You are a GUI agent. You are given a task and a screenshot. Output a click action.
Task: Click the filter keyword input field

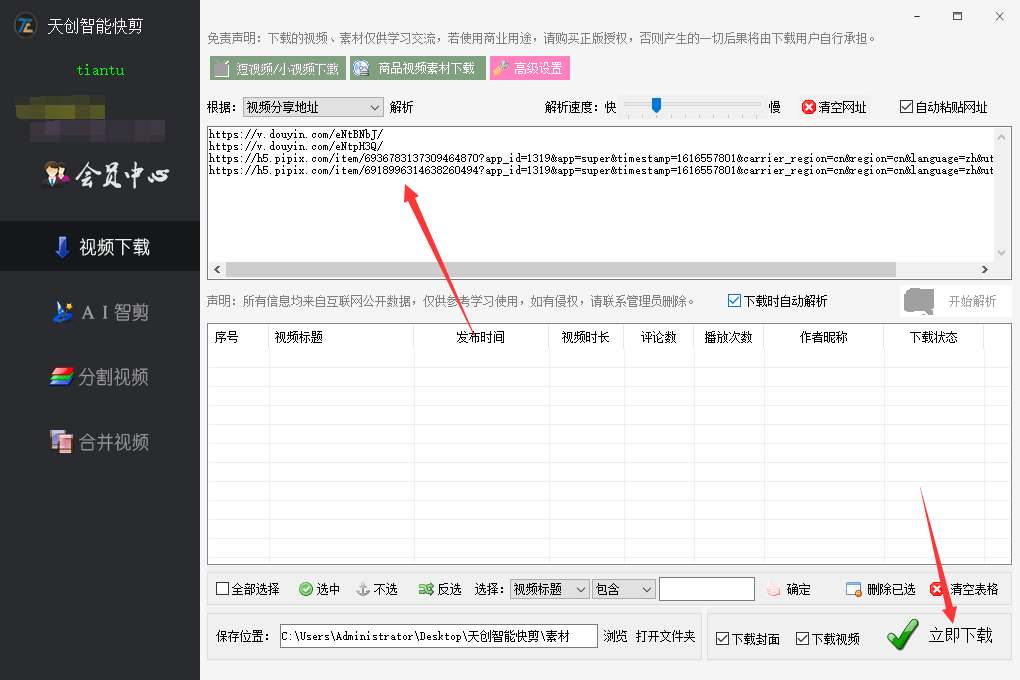[x=707, y=589]
